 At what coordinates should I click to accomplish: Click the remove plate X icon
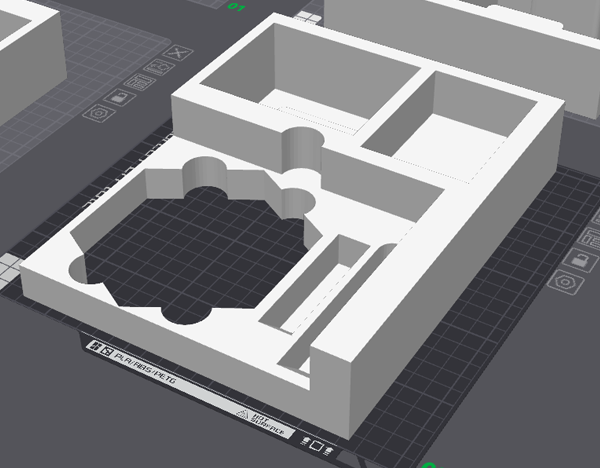[x=178, y=52]
